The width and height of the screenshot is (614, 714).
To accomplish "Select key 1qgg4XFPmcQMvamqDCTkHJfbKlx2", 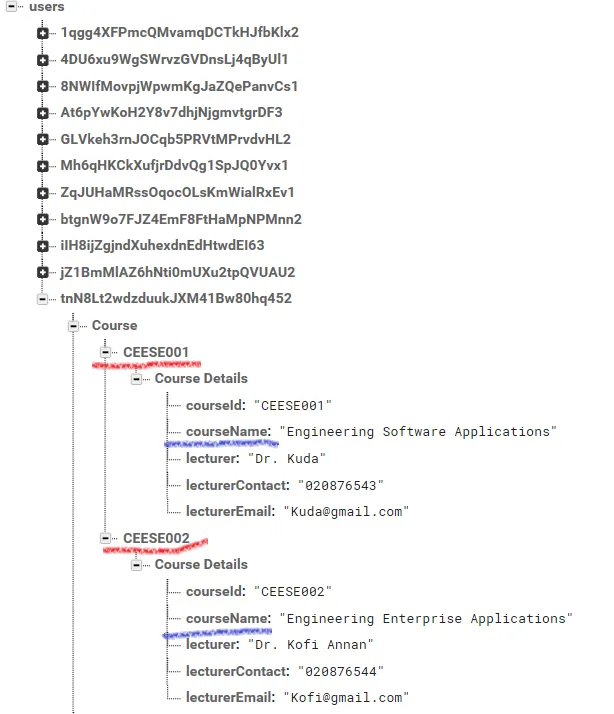I will tap(179, 33).
